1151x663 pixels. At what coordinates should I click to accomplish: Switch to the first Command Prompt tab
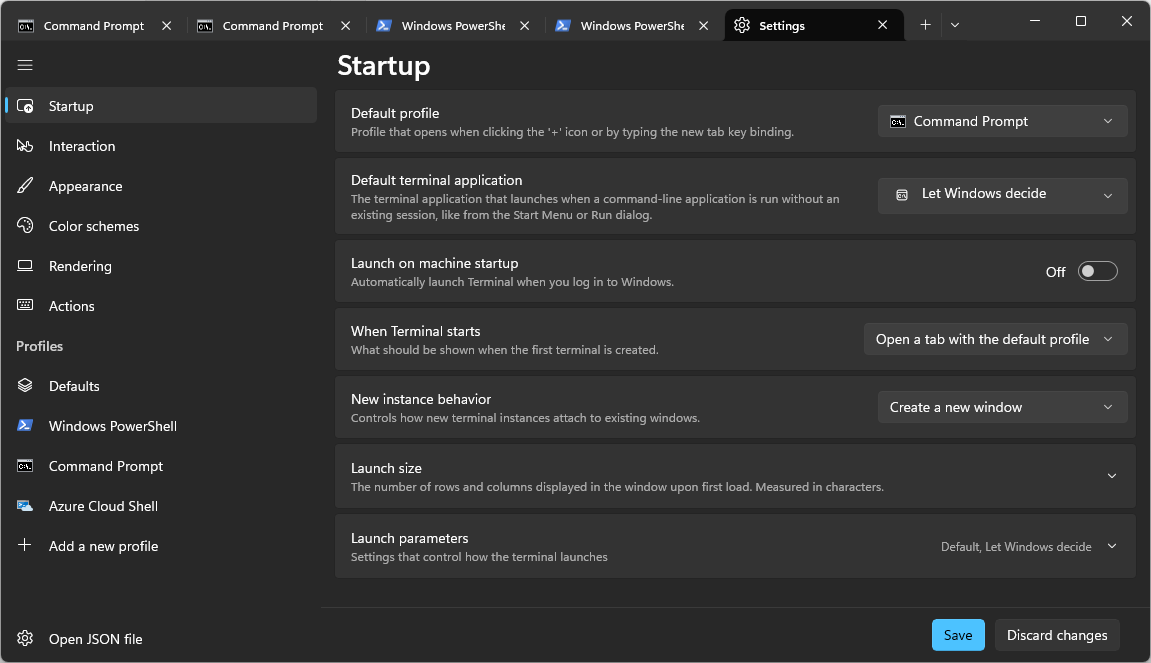coord(93,26)
